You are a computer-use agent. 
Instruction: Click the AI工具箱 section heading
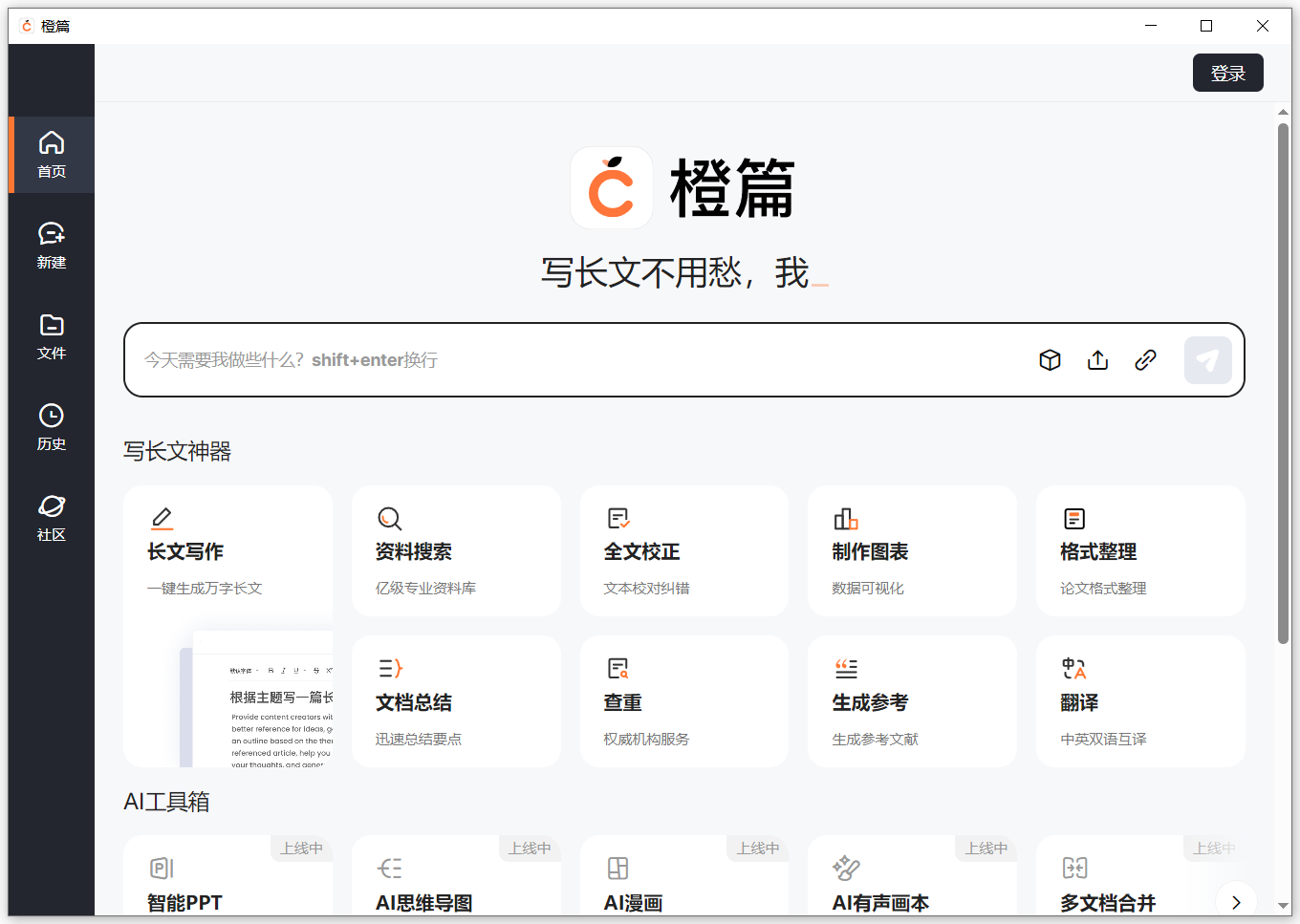166,802
